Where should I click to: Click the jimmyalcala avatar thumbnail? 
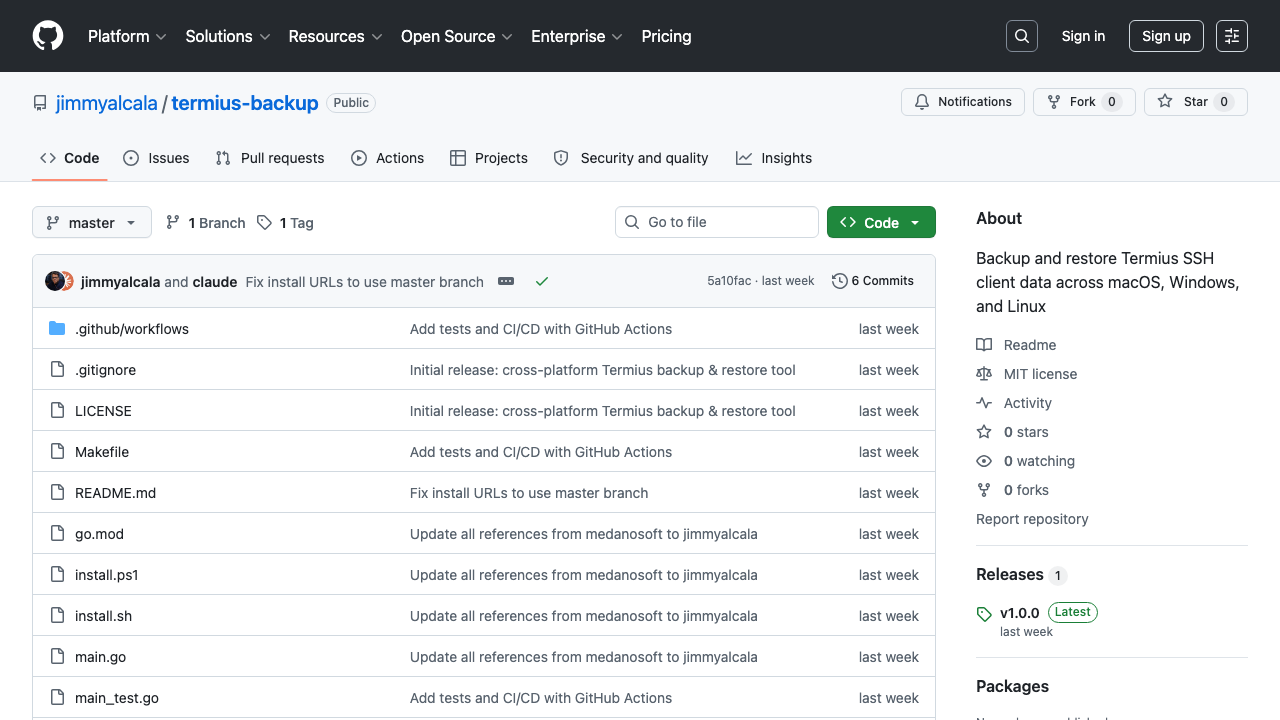coord(55,281)
